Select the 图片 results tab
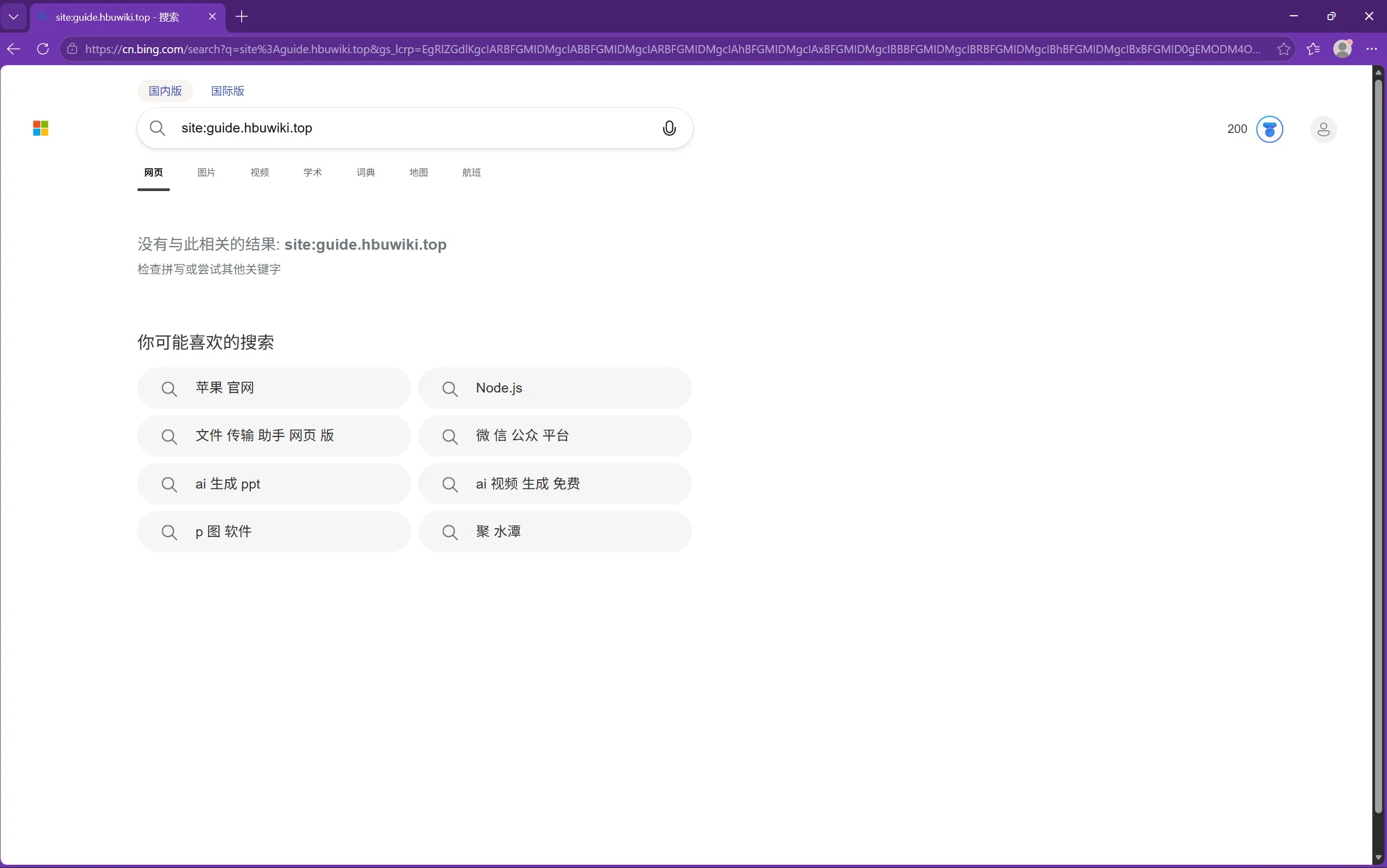Viewport: 1387px width, 868px height. (206, 173)
